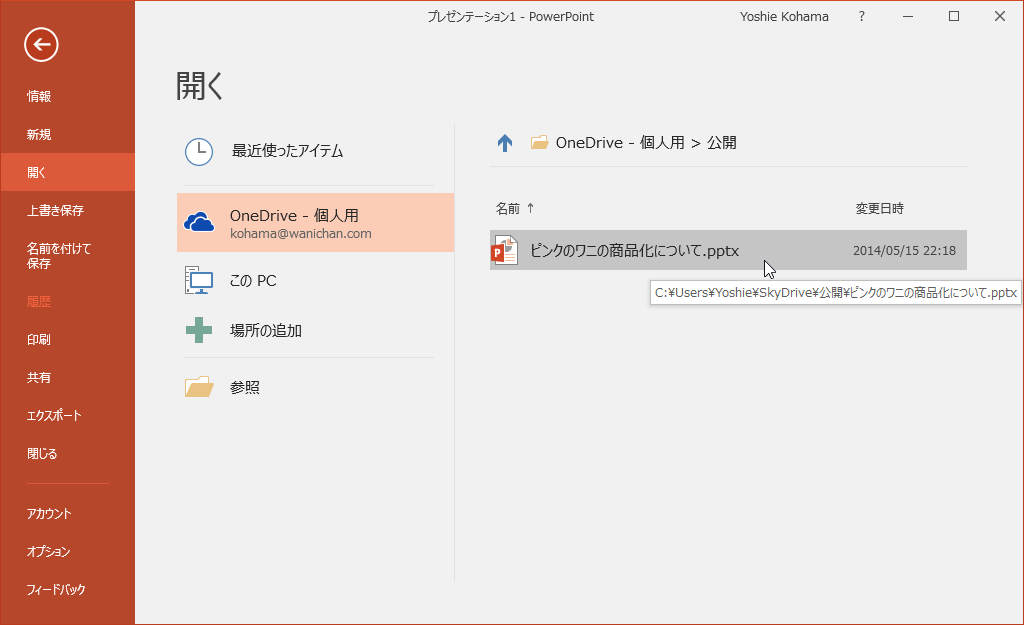The width and height of the screenshot is (1024, 625).
Task: Click the PowerPoint file icon in list
Action: (505, 250)
